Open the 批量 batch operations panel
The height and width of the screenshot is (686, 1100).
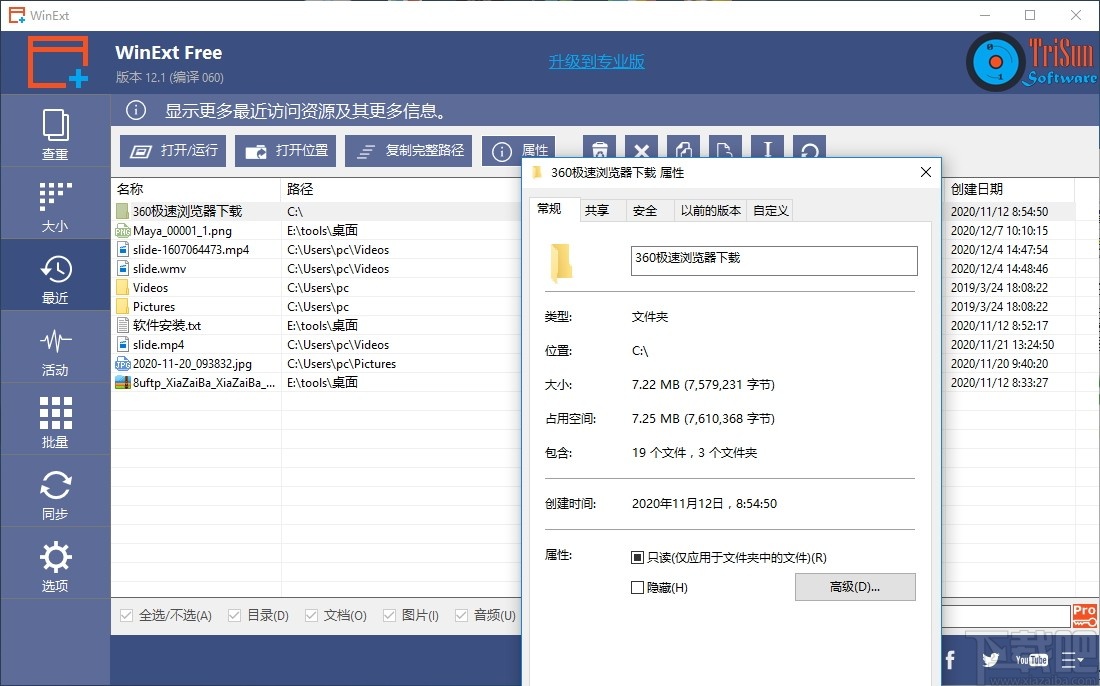[x=55, y=419]
